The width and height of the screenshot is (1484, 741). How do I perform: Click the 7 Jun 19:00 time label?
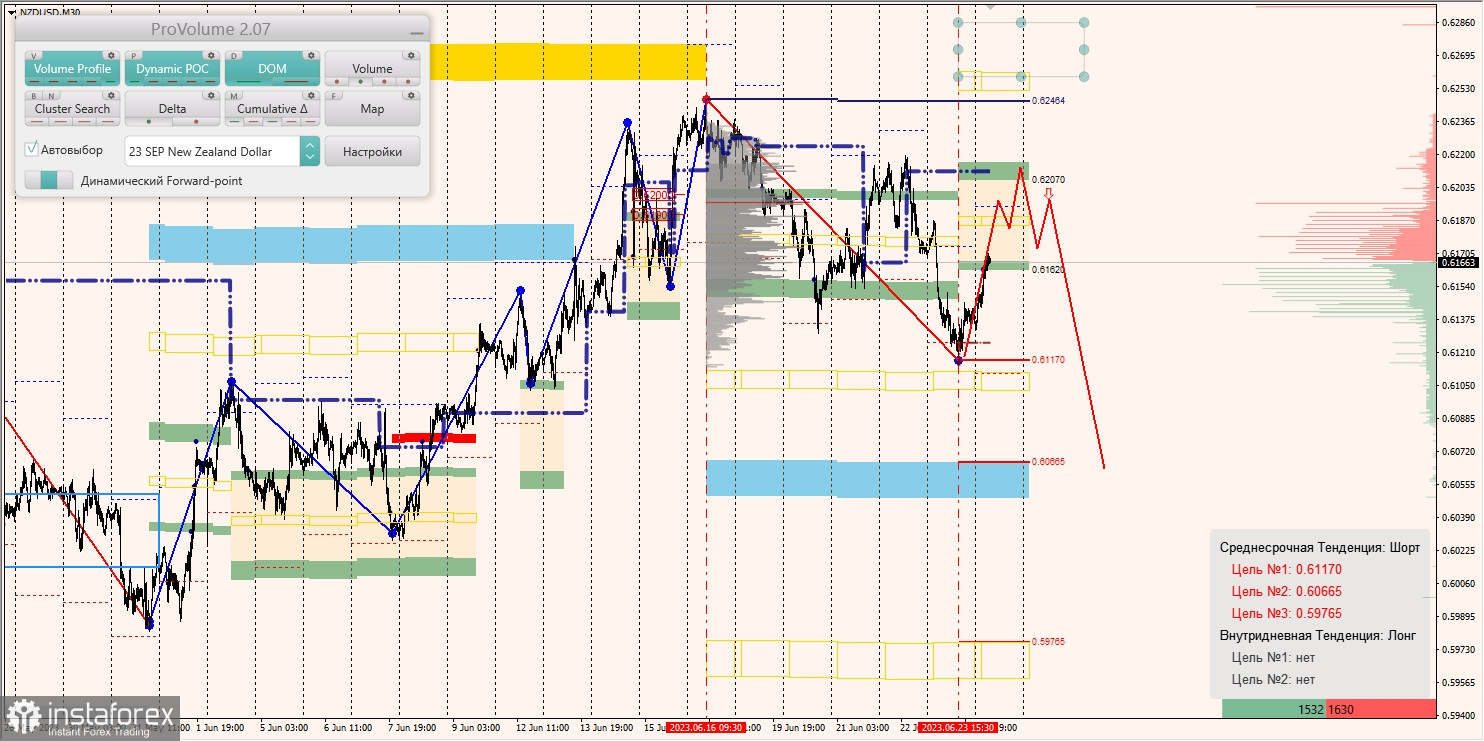pyautogui.click(x=412, y=728)
